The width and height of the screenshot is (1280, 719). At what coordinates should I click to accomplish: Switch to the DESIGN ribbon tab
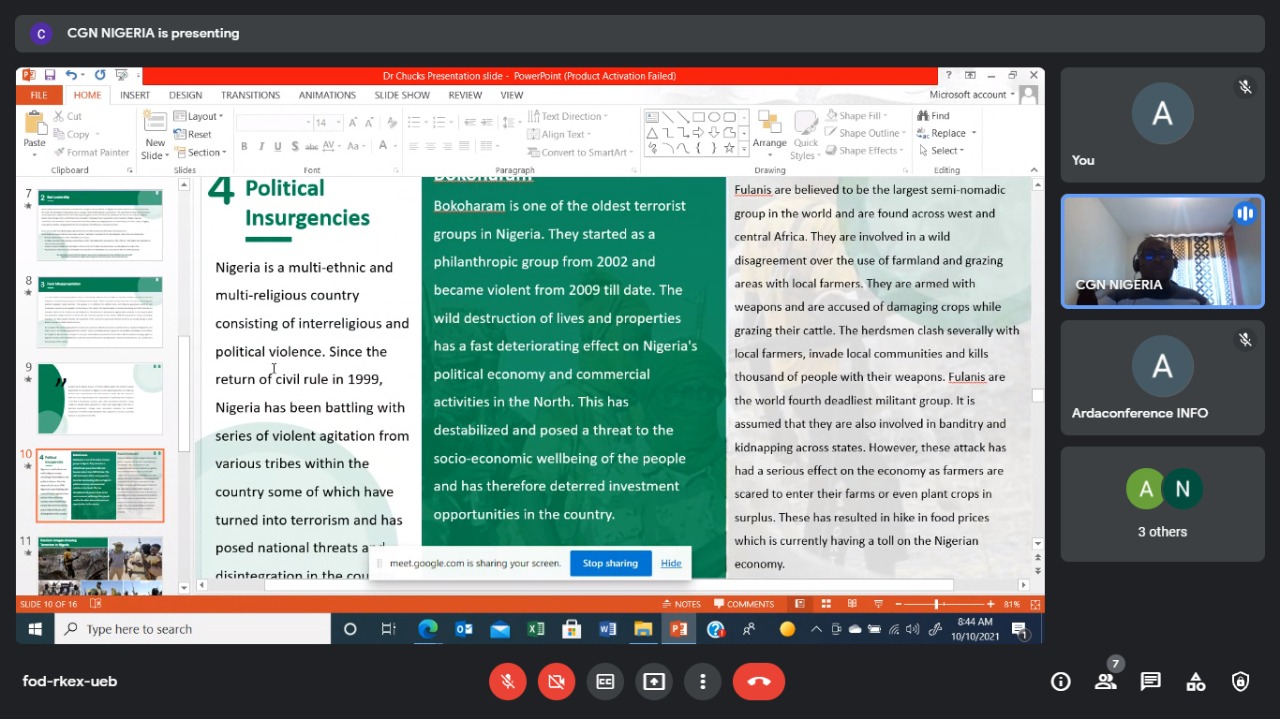coord(185,95)
